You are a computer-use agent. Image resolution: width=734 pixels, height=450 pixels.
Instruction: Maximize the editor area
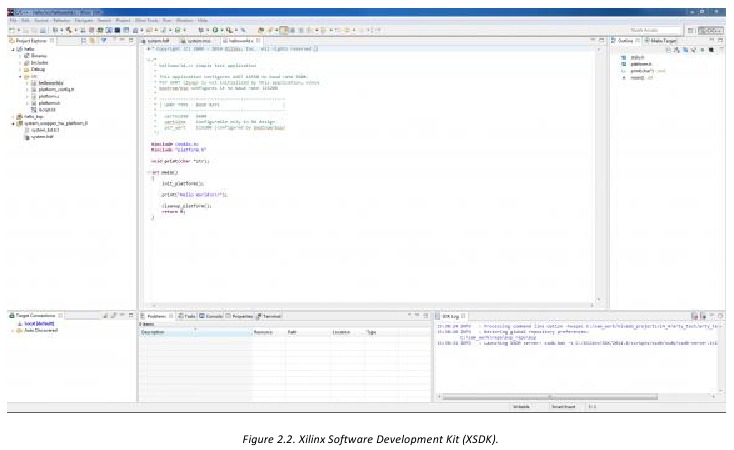tap(602, 41)
